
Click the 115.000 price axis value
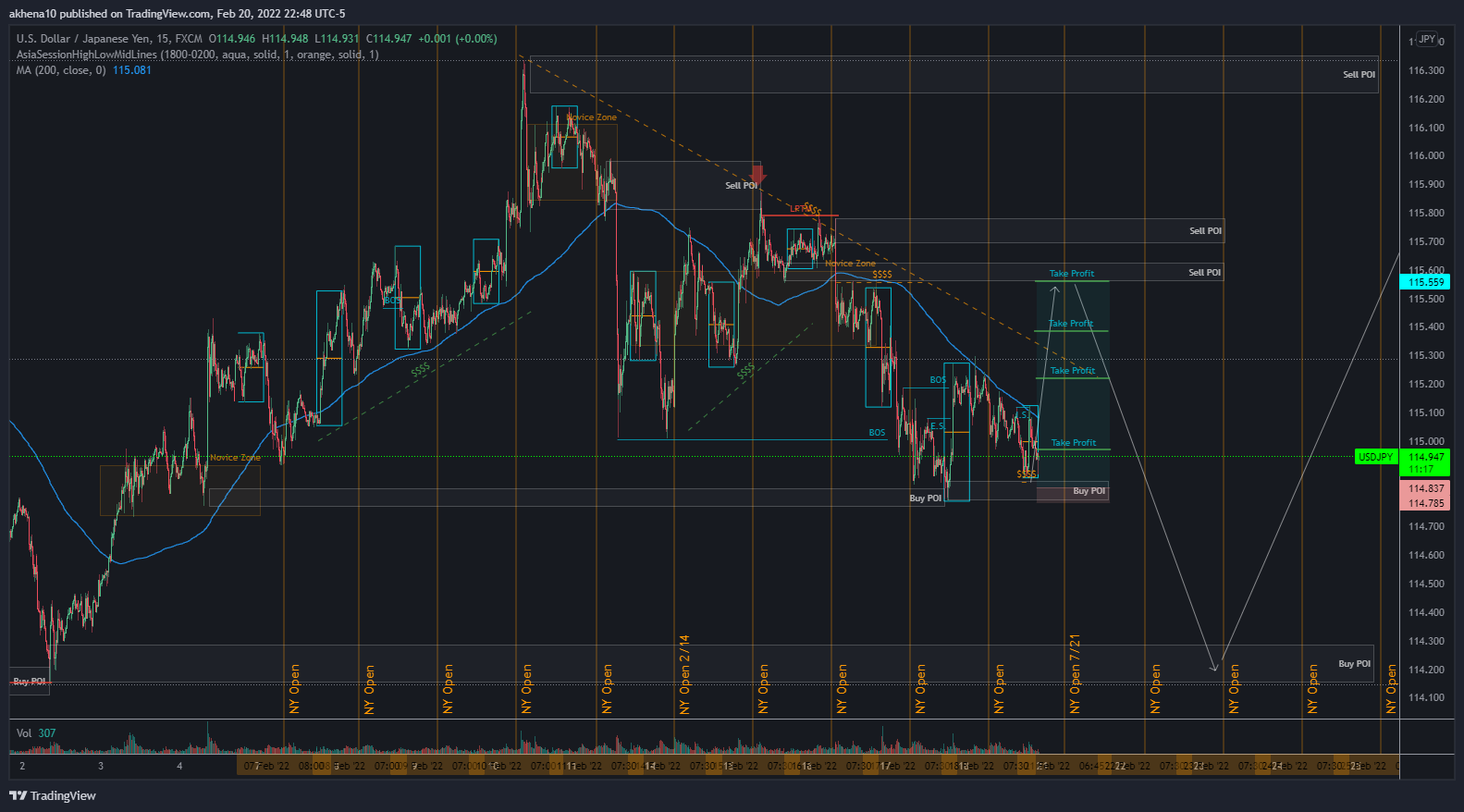(1426, 441)
